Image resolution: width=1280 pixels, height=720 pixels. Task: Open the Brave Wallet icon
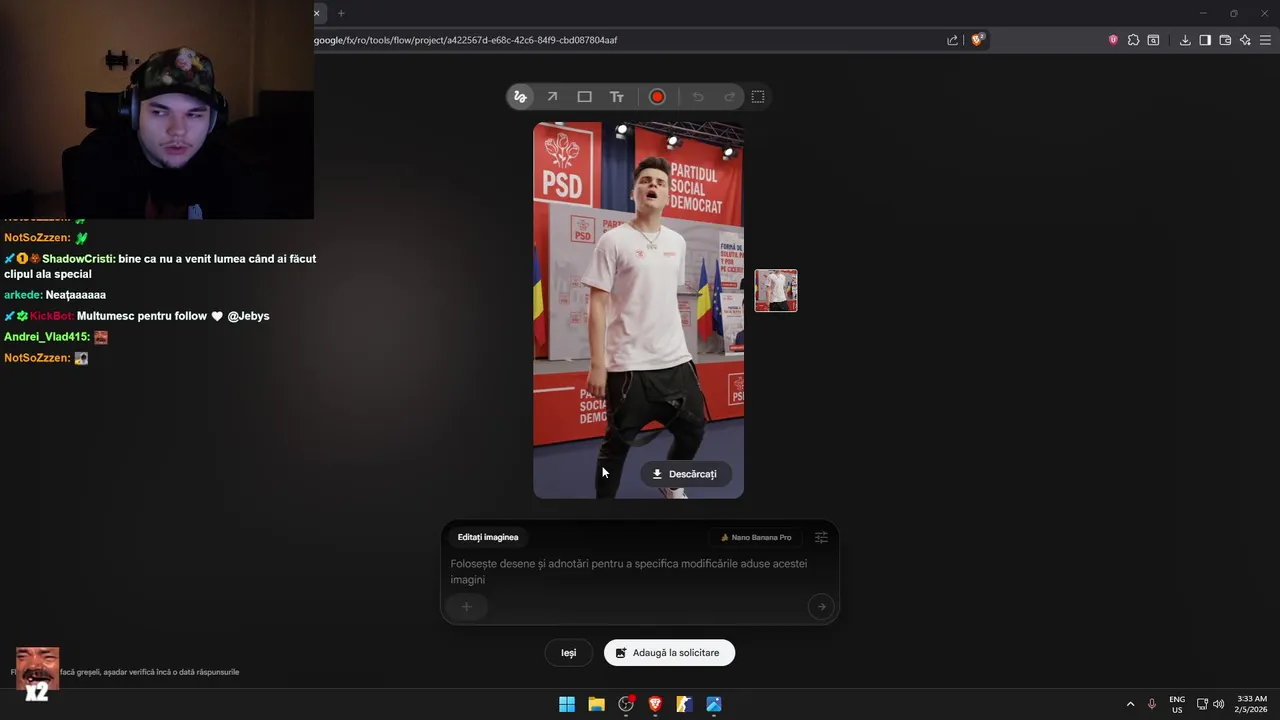pyautogui.click(x=1225, y=40)
